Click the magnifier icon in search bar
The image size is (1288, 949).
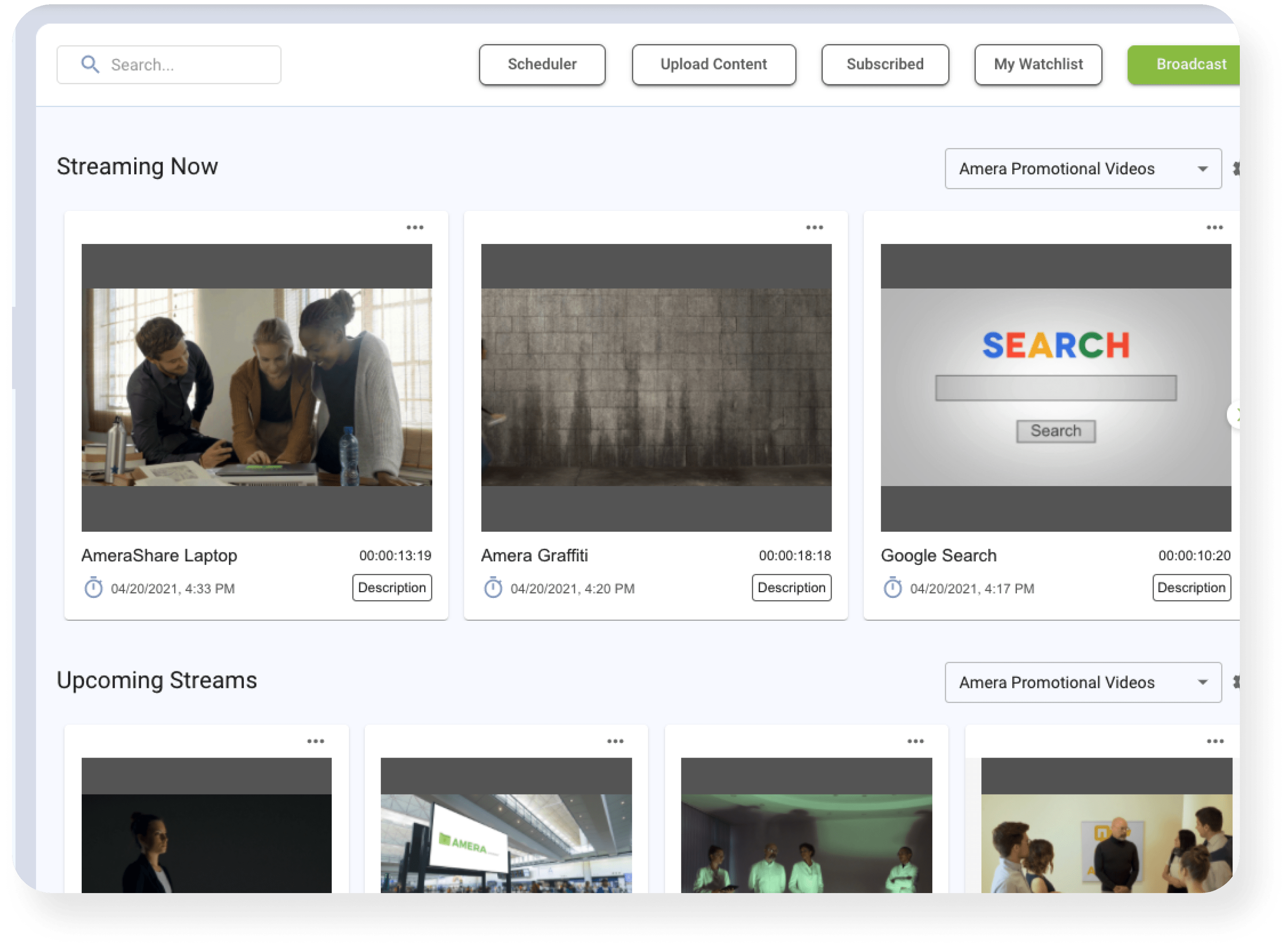click(x=90, y=65)
